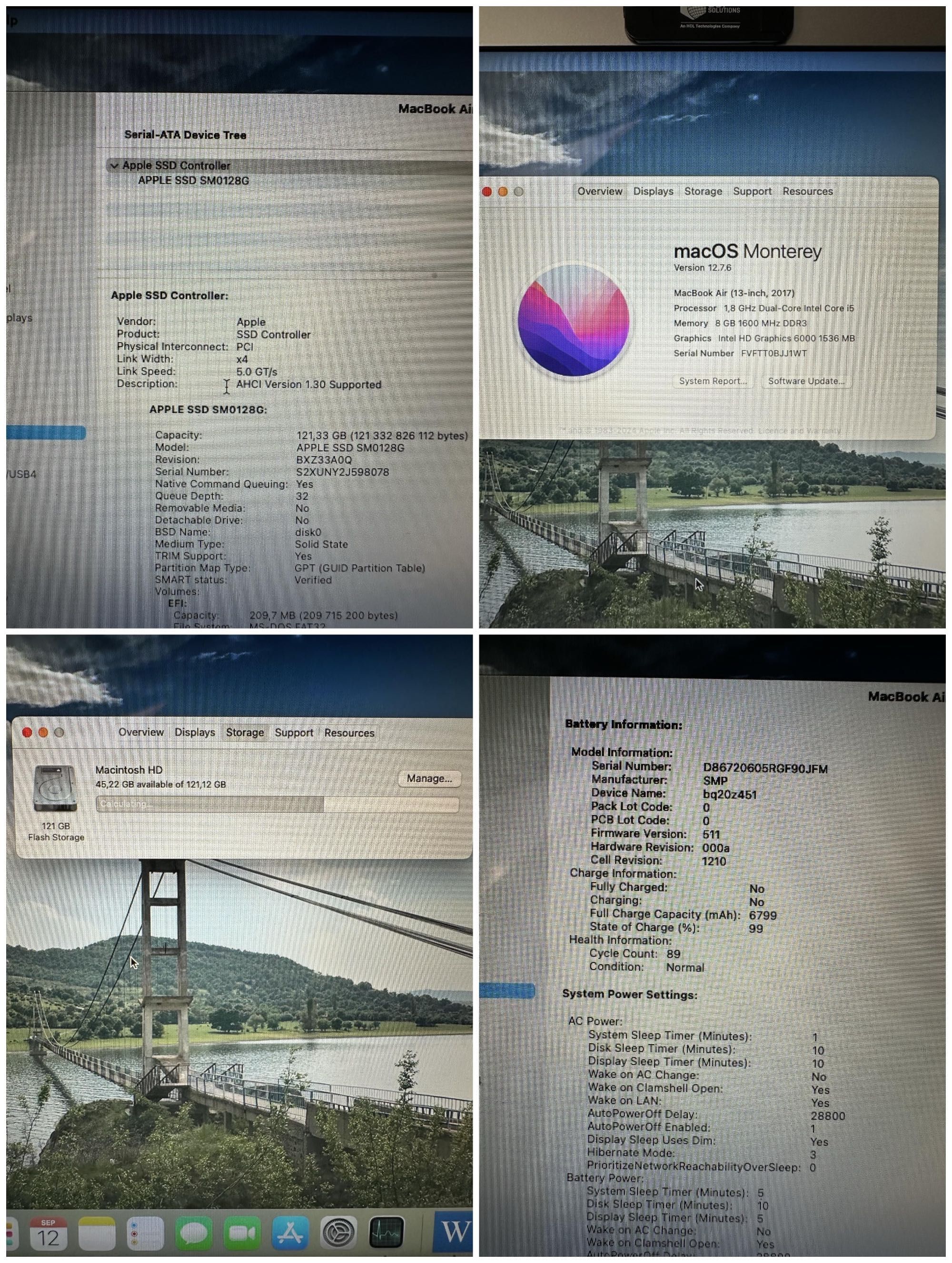Click the 'Cycle Count: 89' row
Screen dimensions: 952x1263
tap(635, 954)
